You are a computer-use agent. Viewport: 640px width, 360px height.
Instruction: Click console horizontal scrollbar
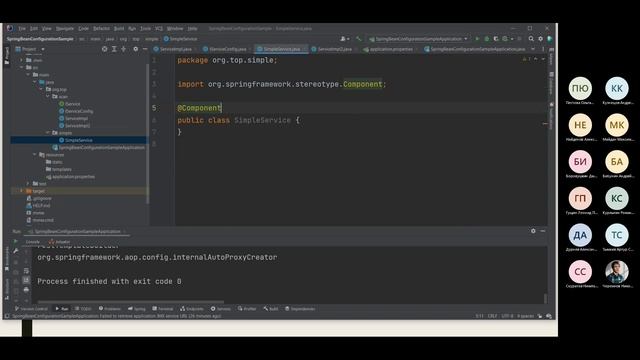tap(131, 302)
